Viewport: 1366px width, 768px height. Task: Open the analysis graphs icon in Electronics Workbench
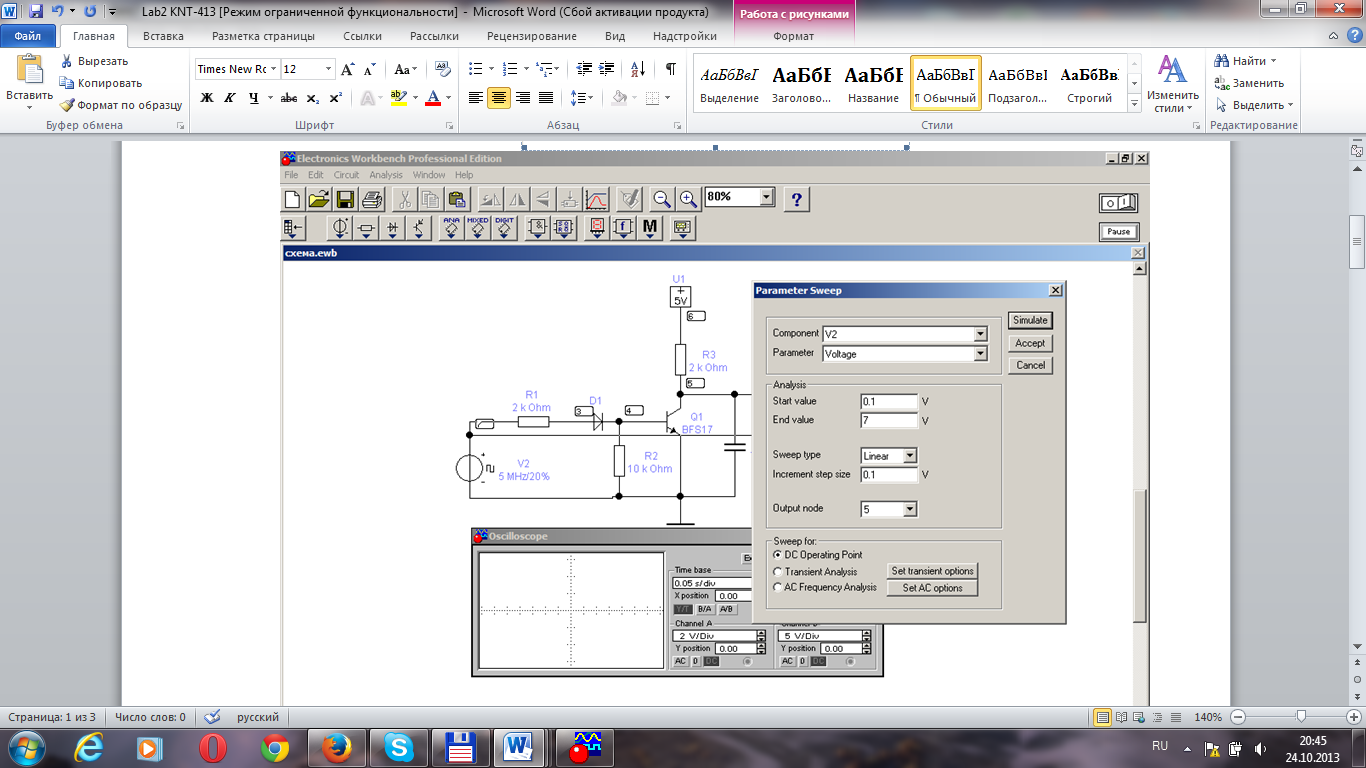click(597, 198)
